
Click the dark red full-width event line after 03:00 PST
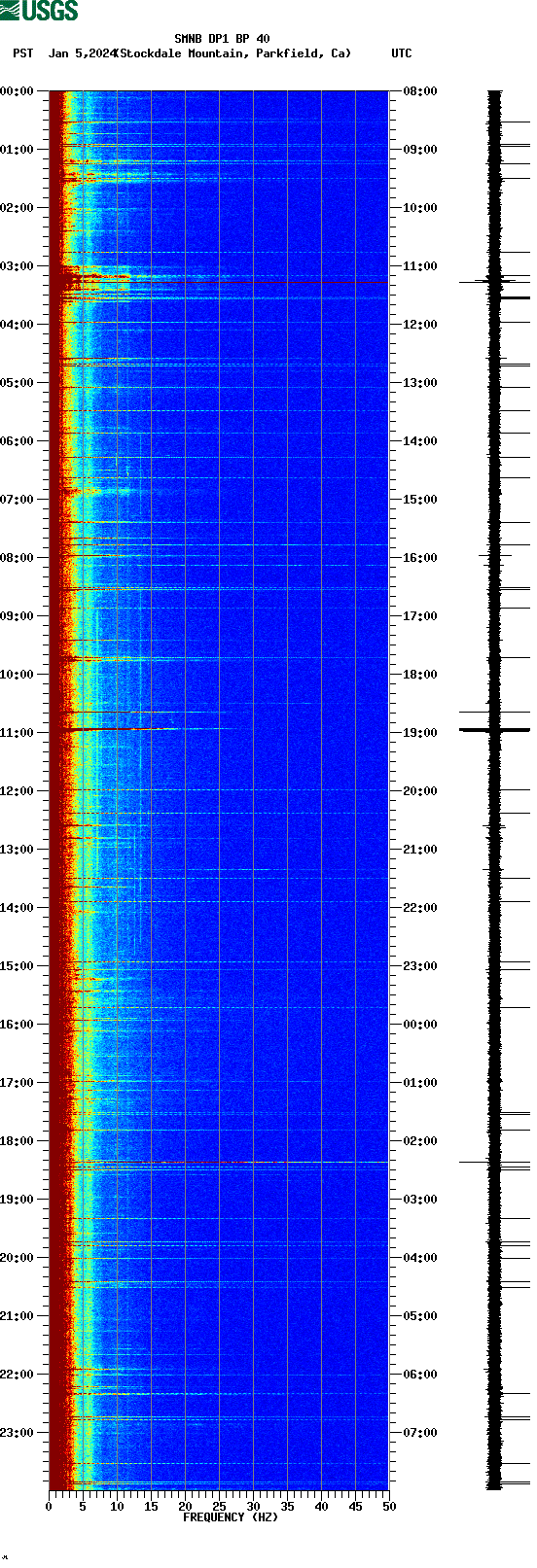[x=219, y=282]
